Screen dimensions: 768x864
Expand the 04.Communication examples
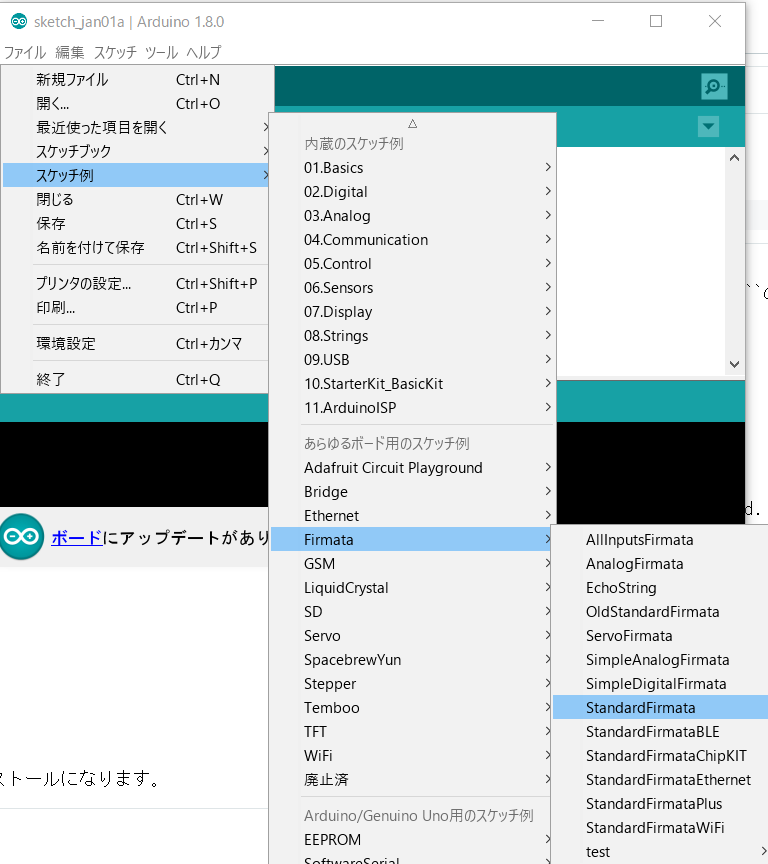point(412,240)
